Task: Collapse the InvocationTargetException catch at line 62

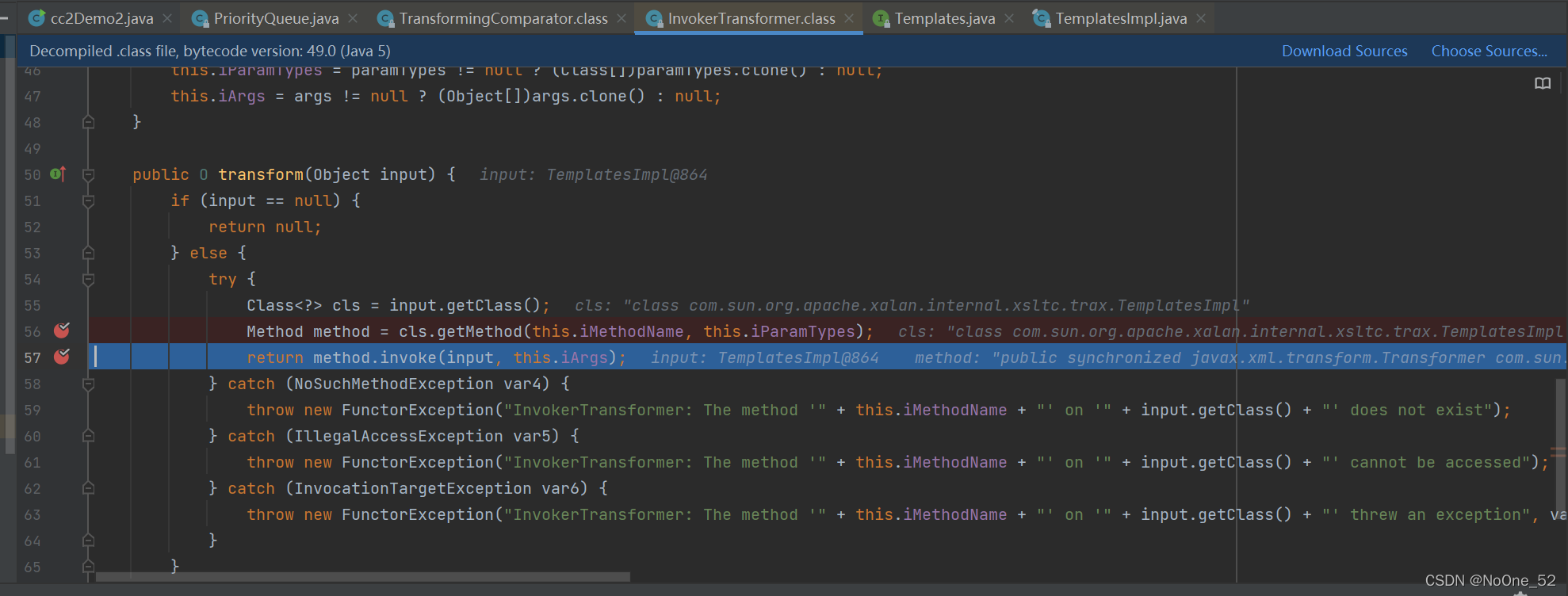Action: [x=89, y=488]
